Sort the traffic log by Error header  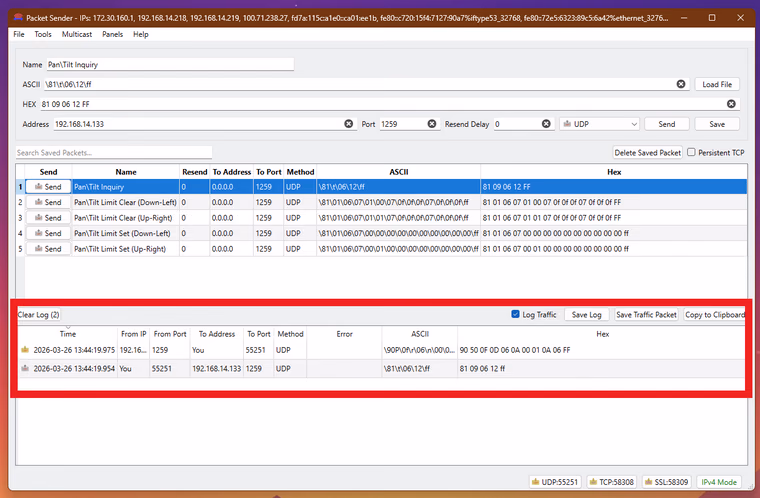(344, 334)
